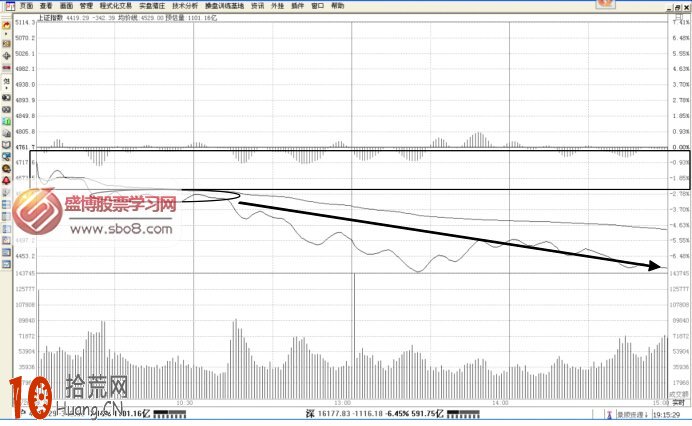692x426 pixels.
Task: Click the application logo icon in menu bar
Action: [10, 6]
